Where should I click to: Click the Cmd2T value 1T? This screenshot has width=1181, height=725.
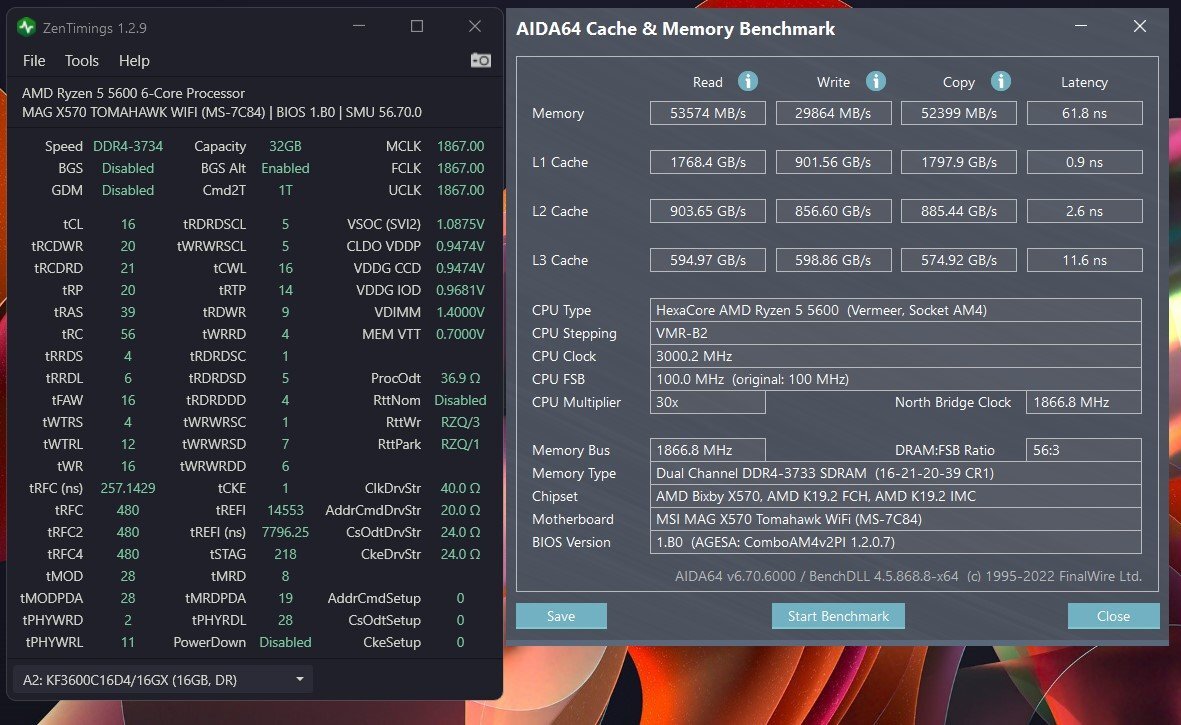point(285,190)
